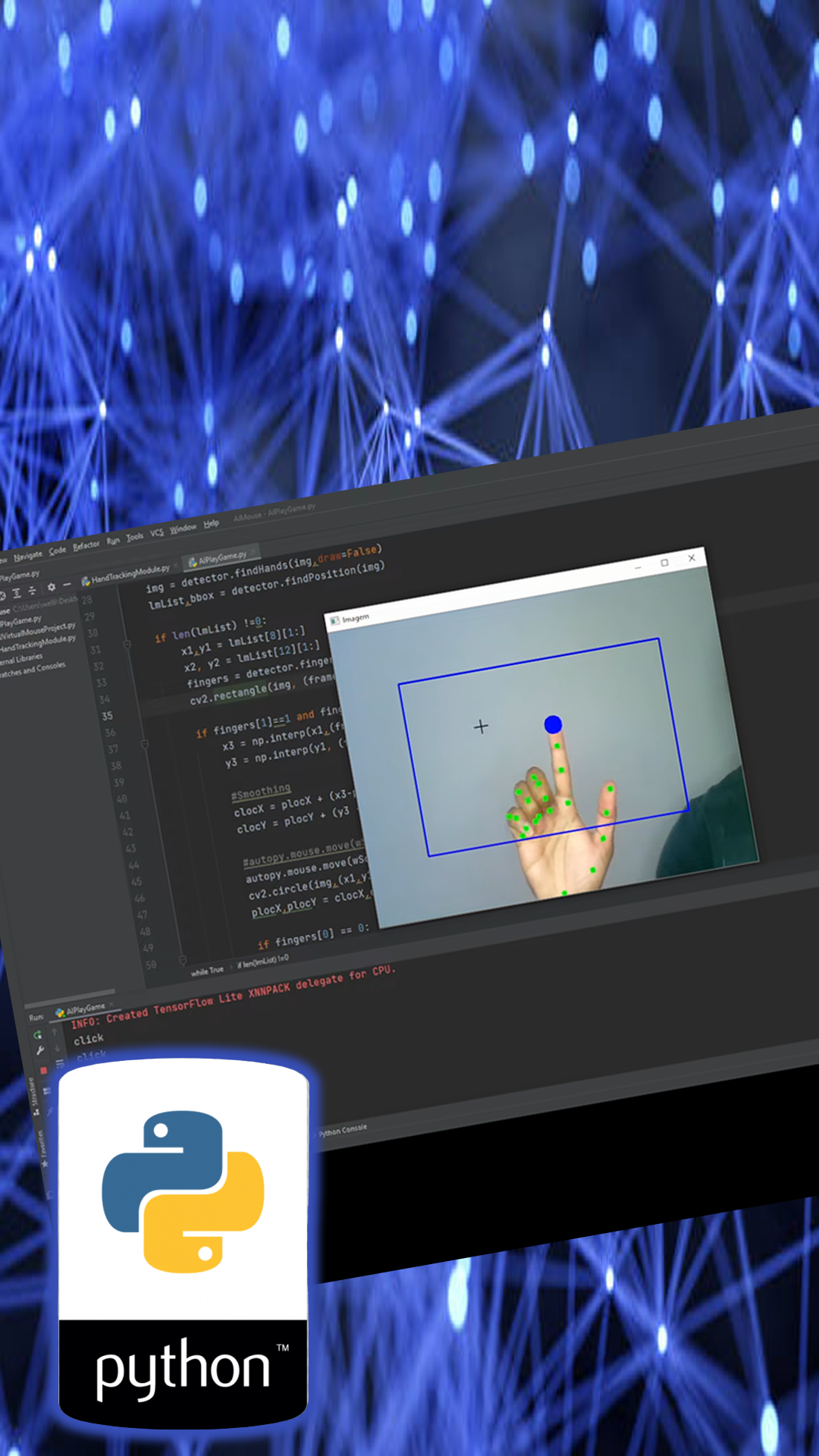Switch to the HandTrackingModule.py editor tab
The width and height of the screenshot is (819, 1456).
(130, 573)
